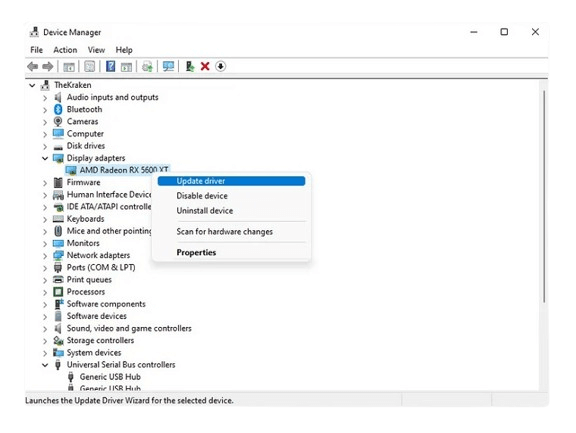Image resolution: width=576 pixels, height=433 pixels.
Task: Click the Back arrow toolbar icon
Action: pyautogui.click(x=33, y=66)
